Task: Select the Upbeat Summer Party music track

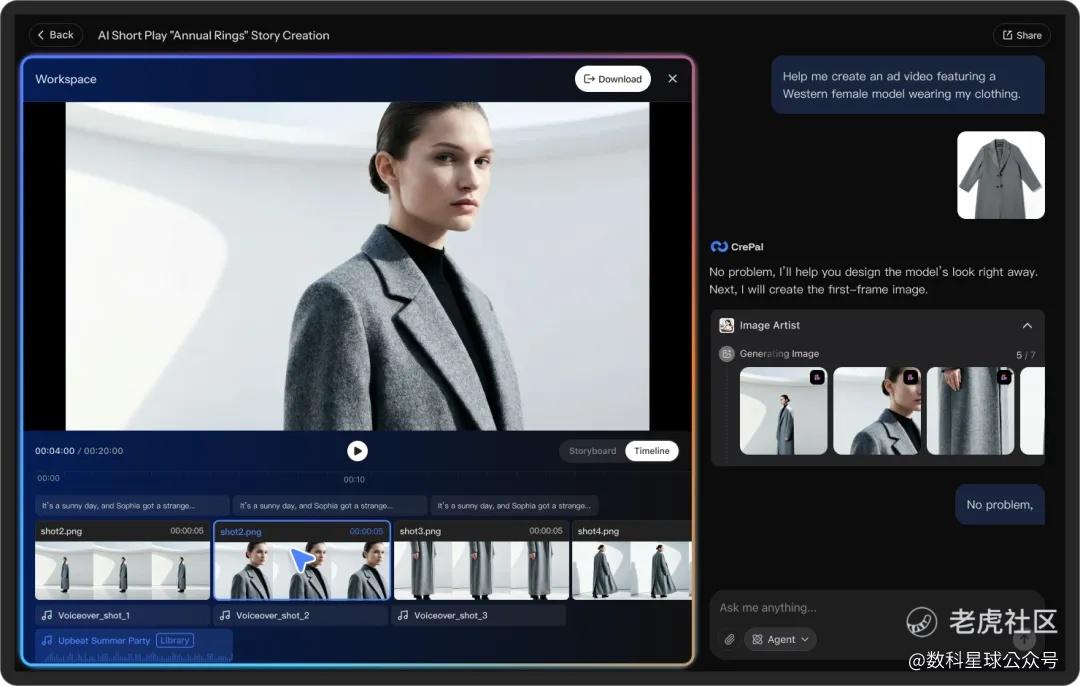Action: point(134,645)
